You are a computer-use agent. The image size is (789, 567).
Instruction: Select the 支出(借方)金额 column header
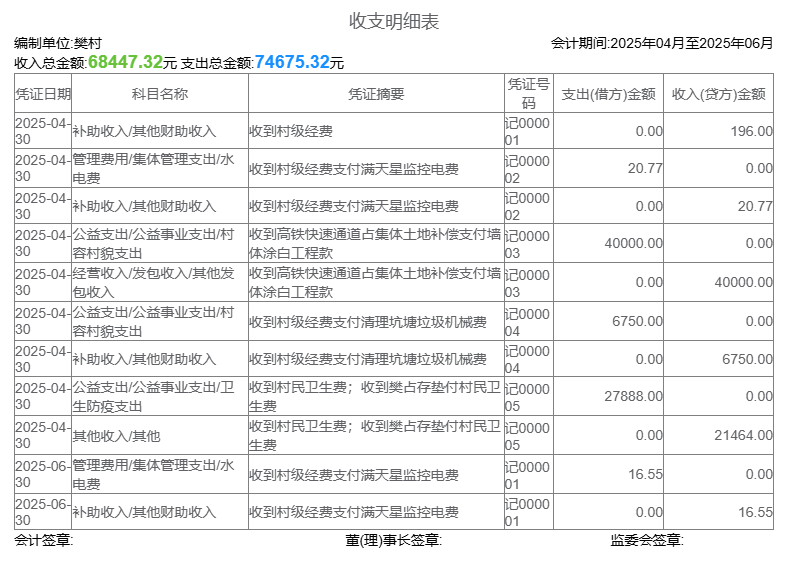pos(608,94)
